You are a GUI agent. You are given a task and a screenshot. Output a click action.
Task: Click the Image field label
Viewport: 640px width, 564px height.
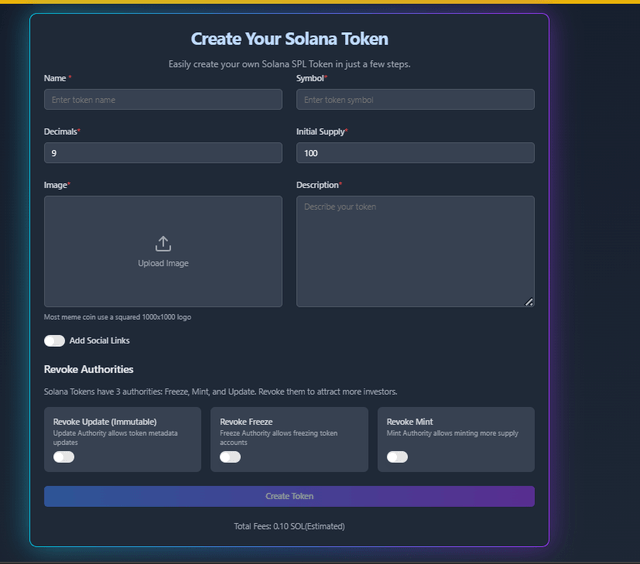(x=56, y=185)
